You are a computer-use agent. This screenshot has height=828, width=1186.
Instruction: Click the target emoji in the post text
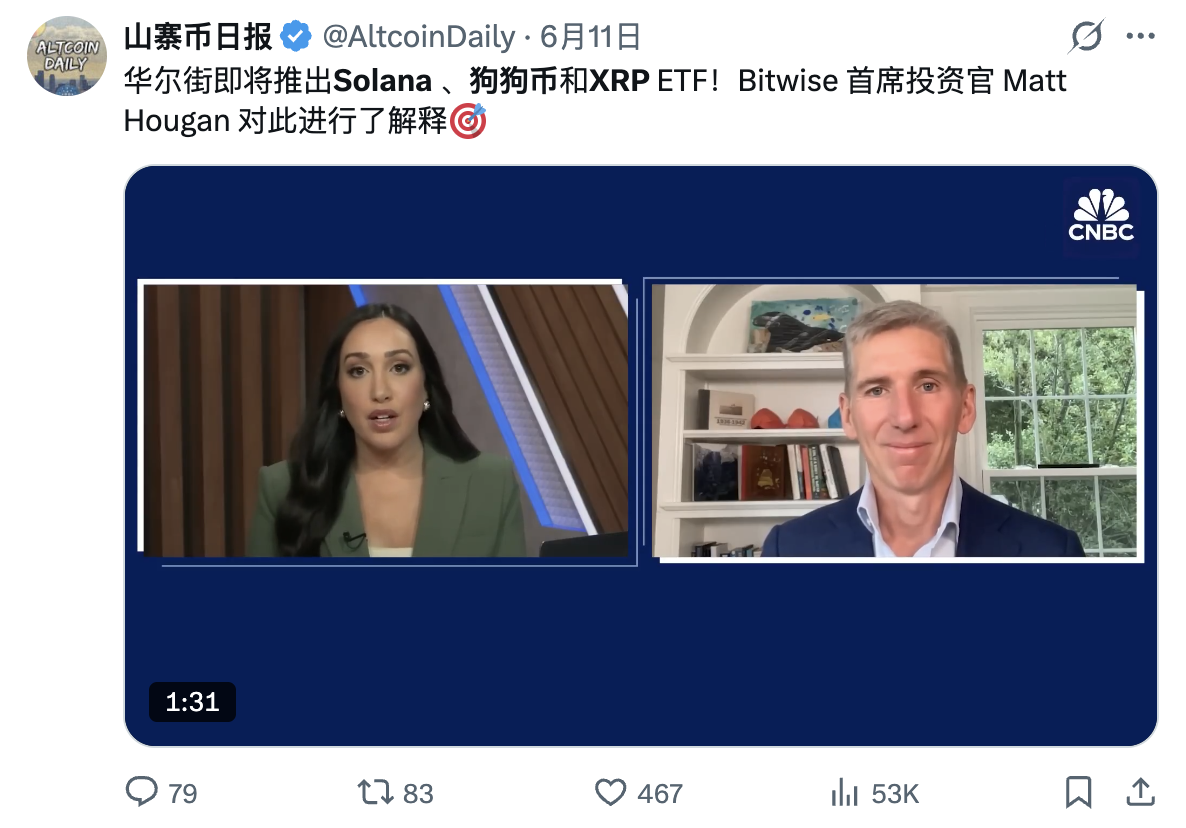[468, 121]
